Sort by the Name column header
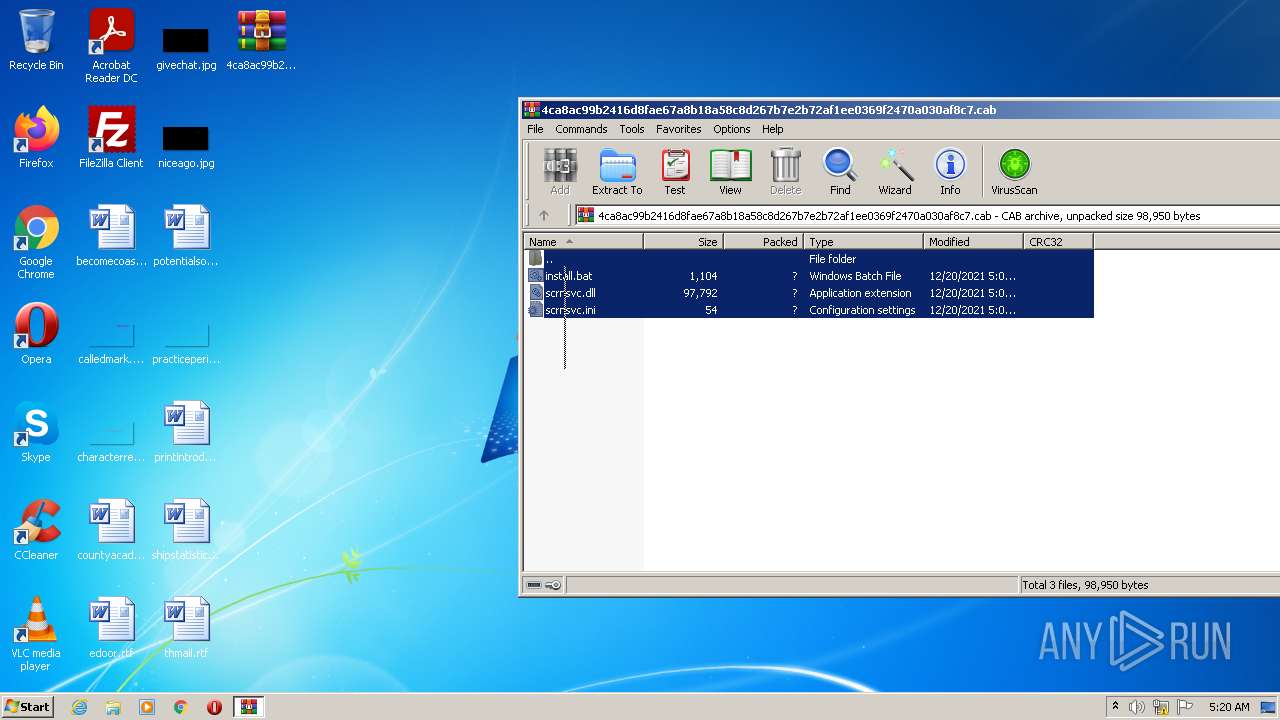Image resolution: width=1280 pixels, height=720 pixels. [583, 242]
